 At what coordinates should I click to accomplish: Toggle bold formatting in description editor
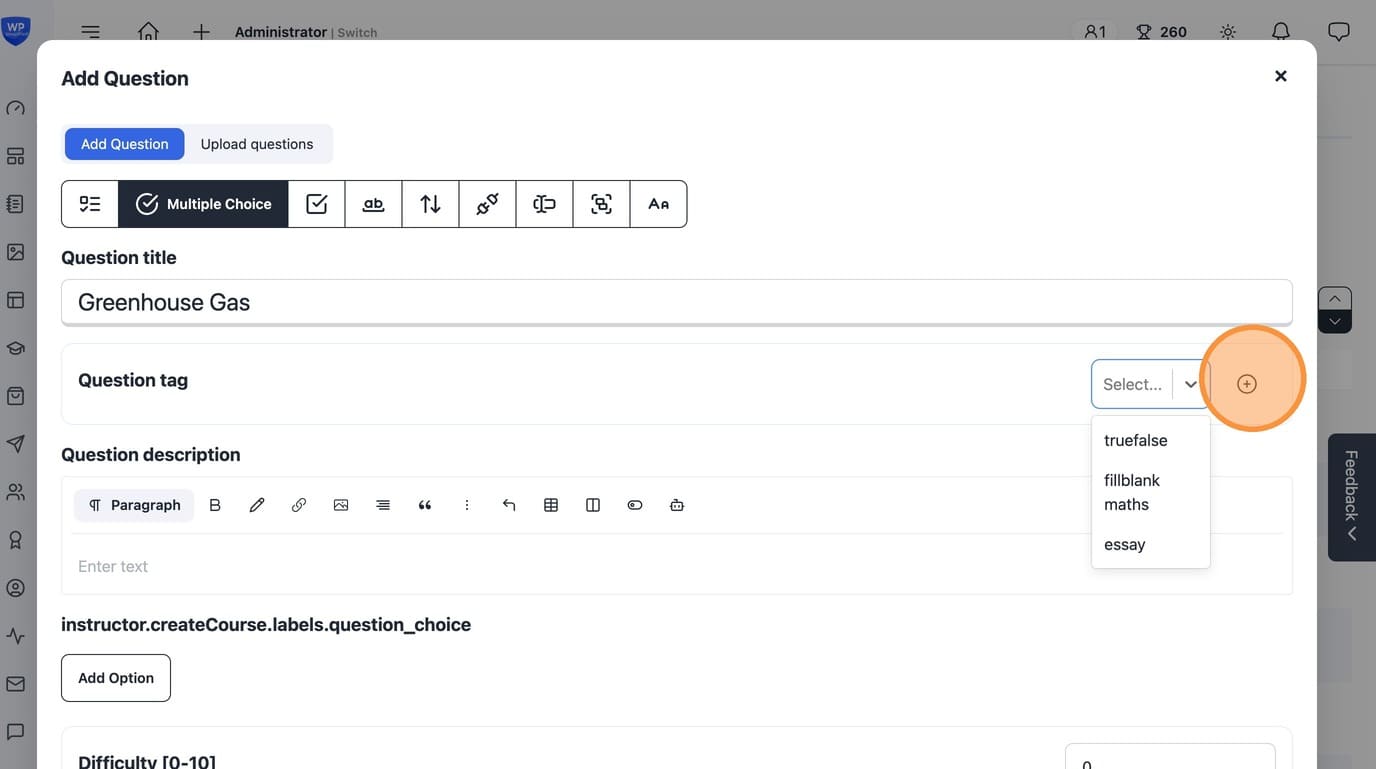215,505
